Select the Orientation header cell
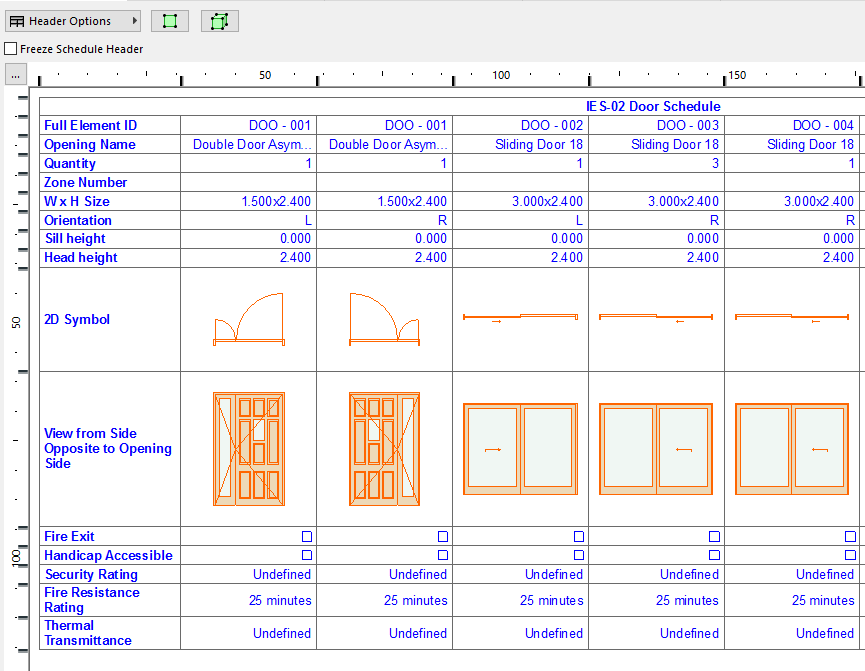The height and width of the screenshot is (671, 865). pyautogui.click(x=110, y=220)
